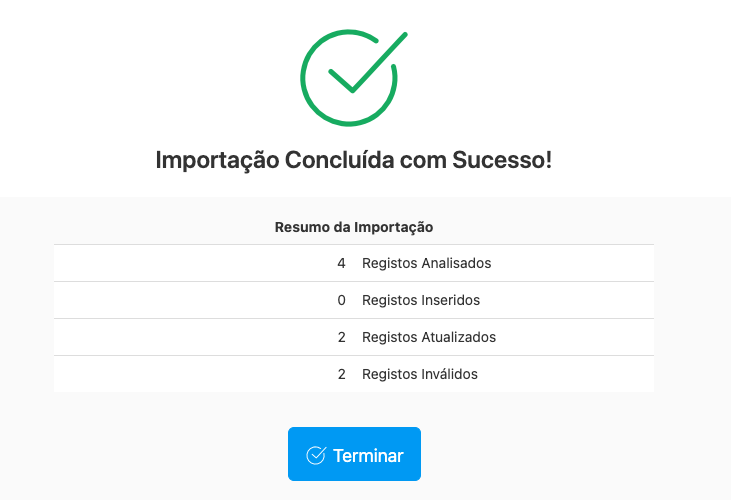Click the checkmark icon inside Terminar button
The image size is (731, 500).
point(316,455)
